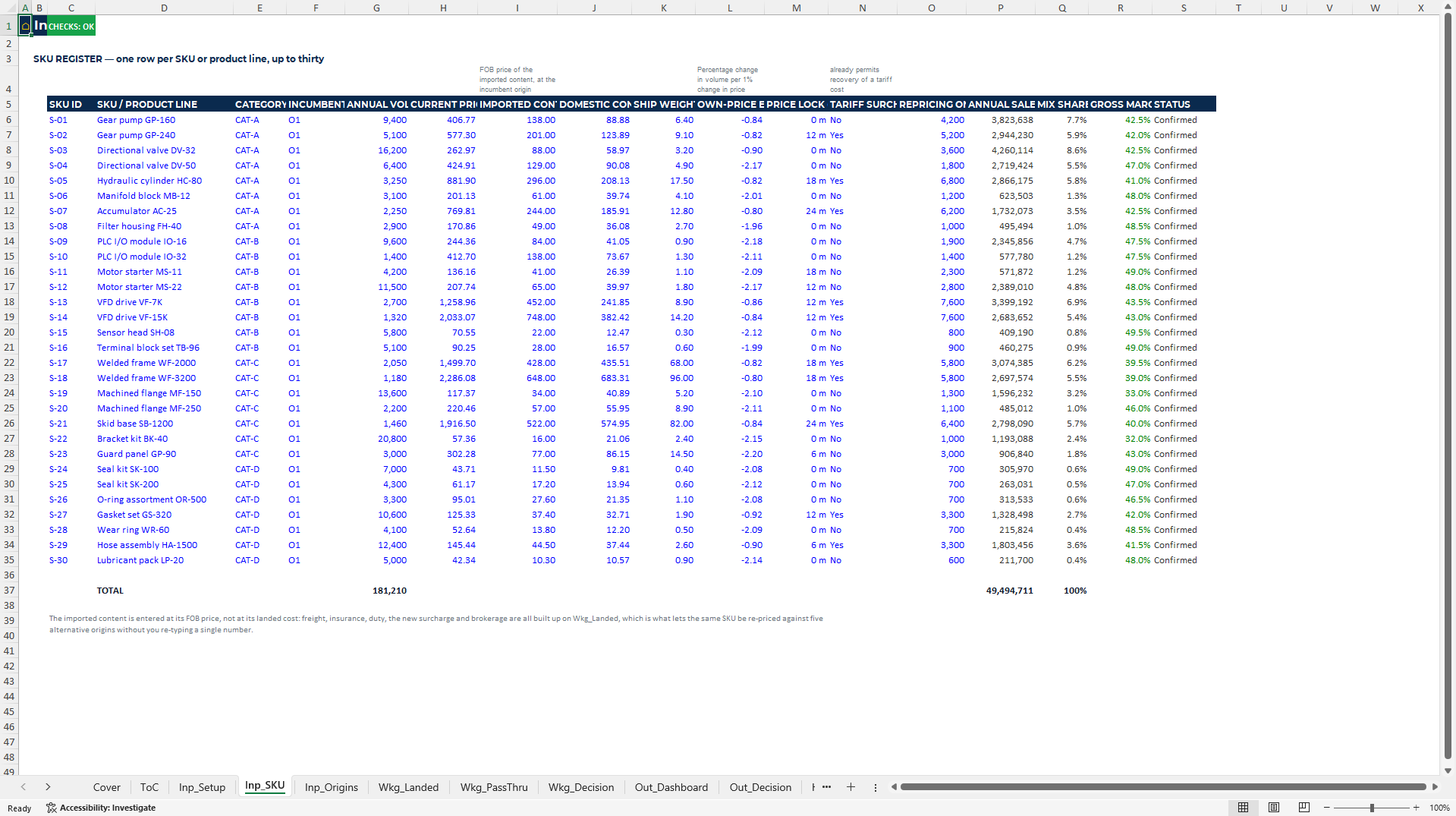Go to next sheet tab arrow
This screenshot has width=1456, height=816.
48,787
